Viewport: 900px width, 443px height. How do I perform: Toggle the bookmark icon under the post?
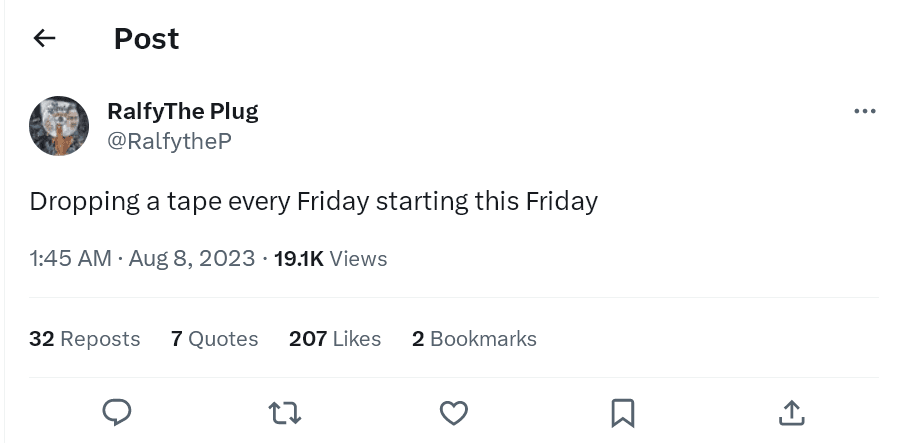click(622, 411)
